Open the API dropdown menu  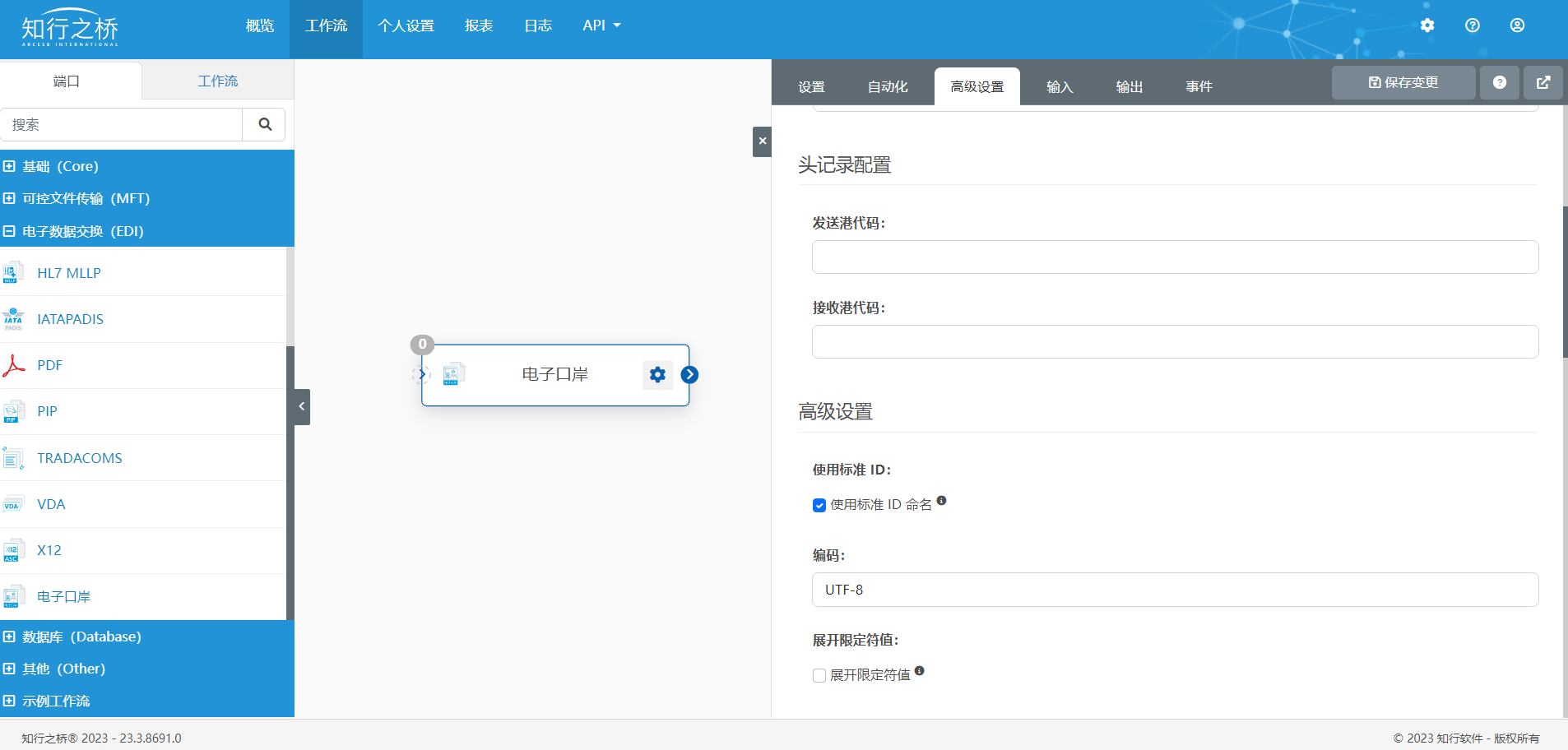(x=601, y=25)
